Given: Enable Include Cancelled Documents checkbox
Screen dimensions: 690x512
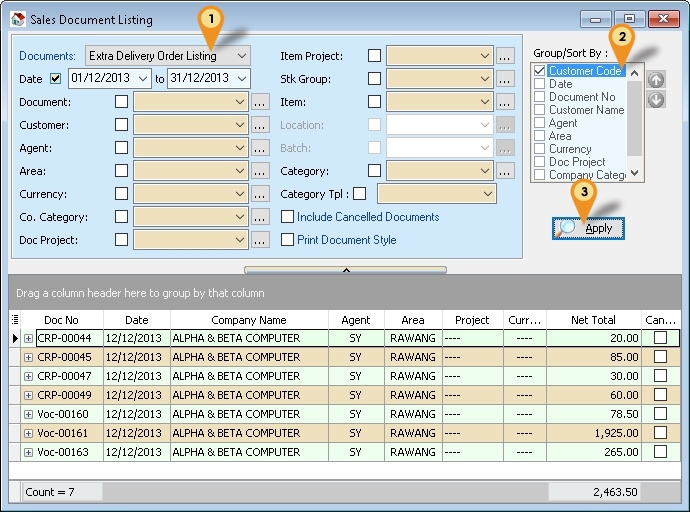Looking at the screenshot, I should (288, 217).
